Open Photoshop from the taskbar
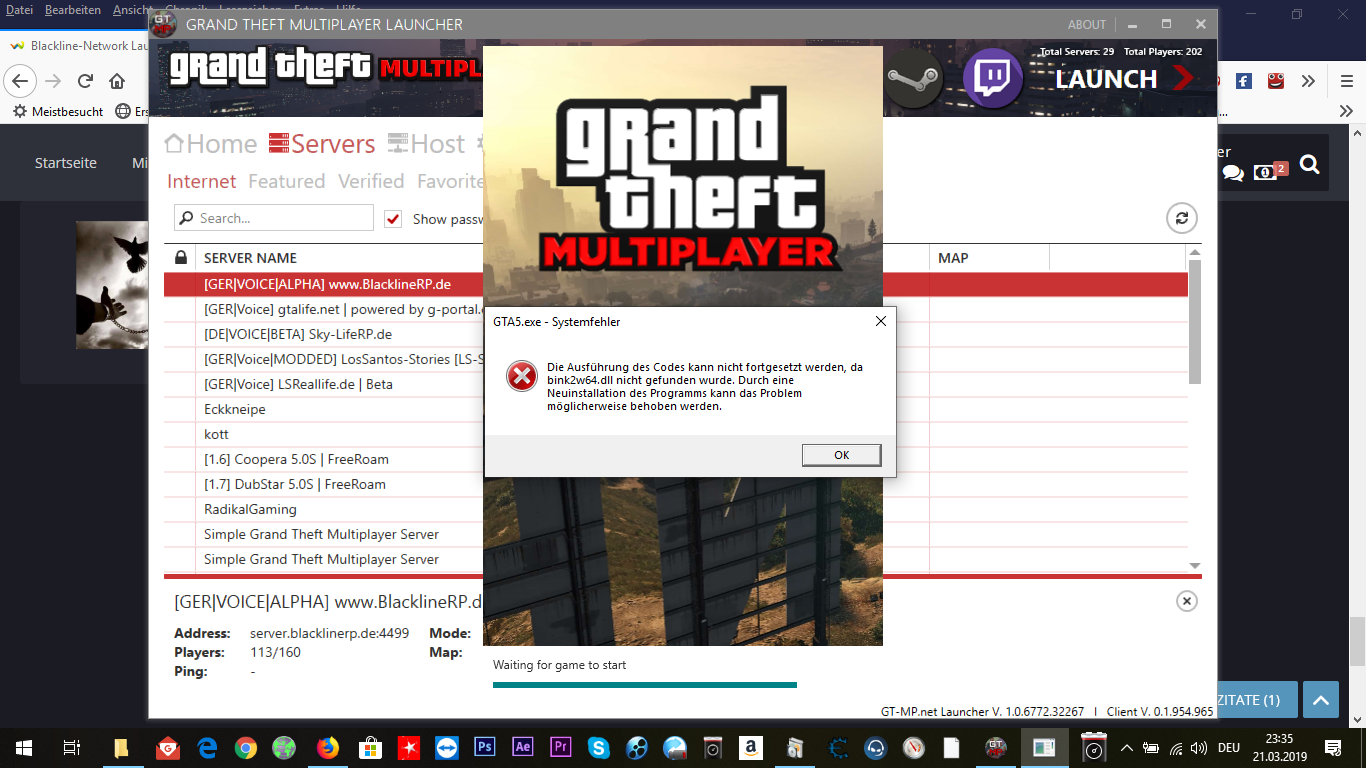 (x=485, y=747)
